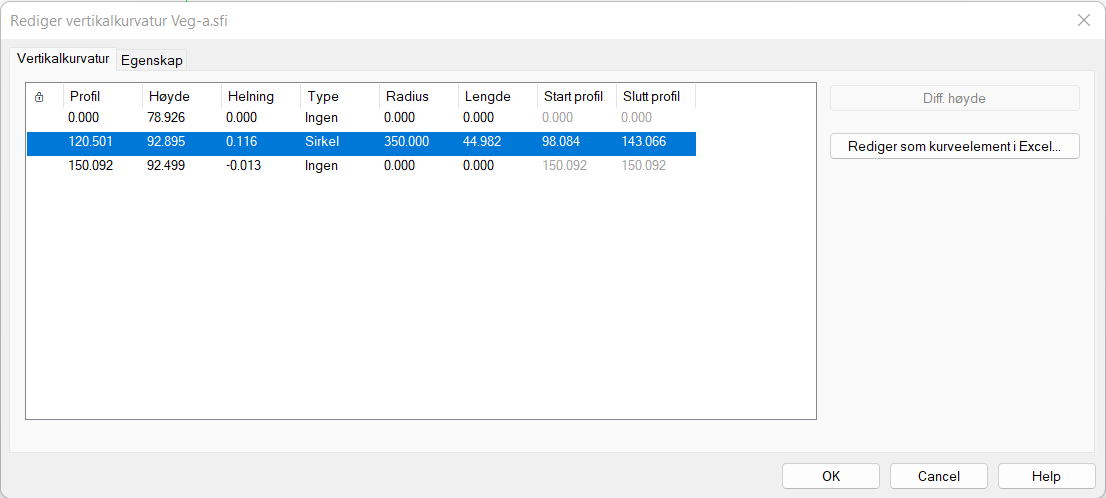Click the Lengde value 44.982

[x=482, y=142]
